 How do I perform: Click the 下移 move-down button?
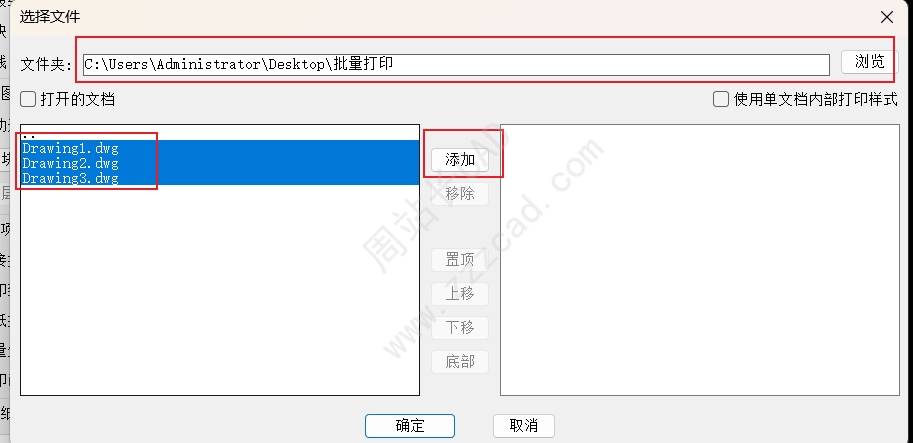(x=459, y=327)
